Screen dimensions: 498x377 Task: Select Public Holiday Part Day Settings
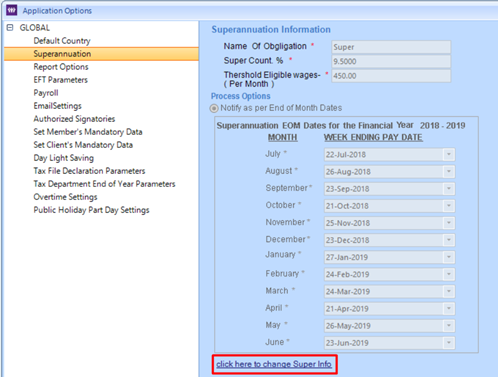click(91, 210)
